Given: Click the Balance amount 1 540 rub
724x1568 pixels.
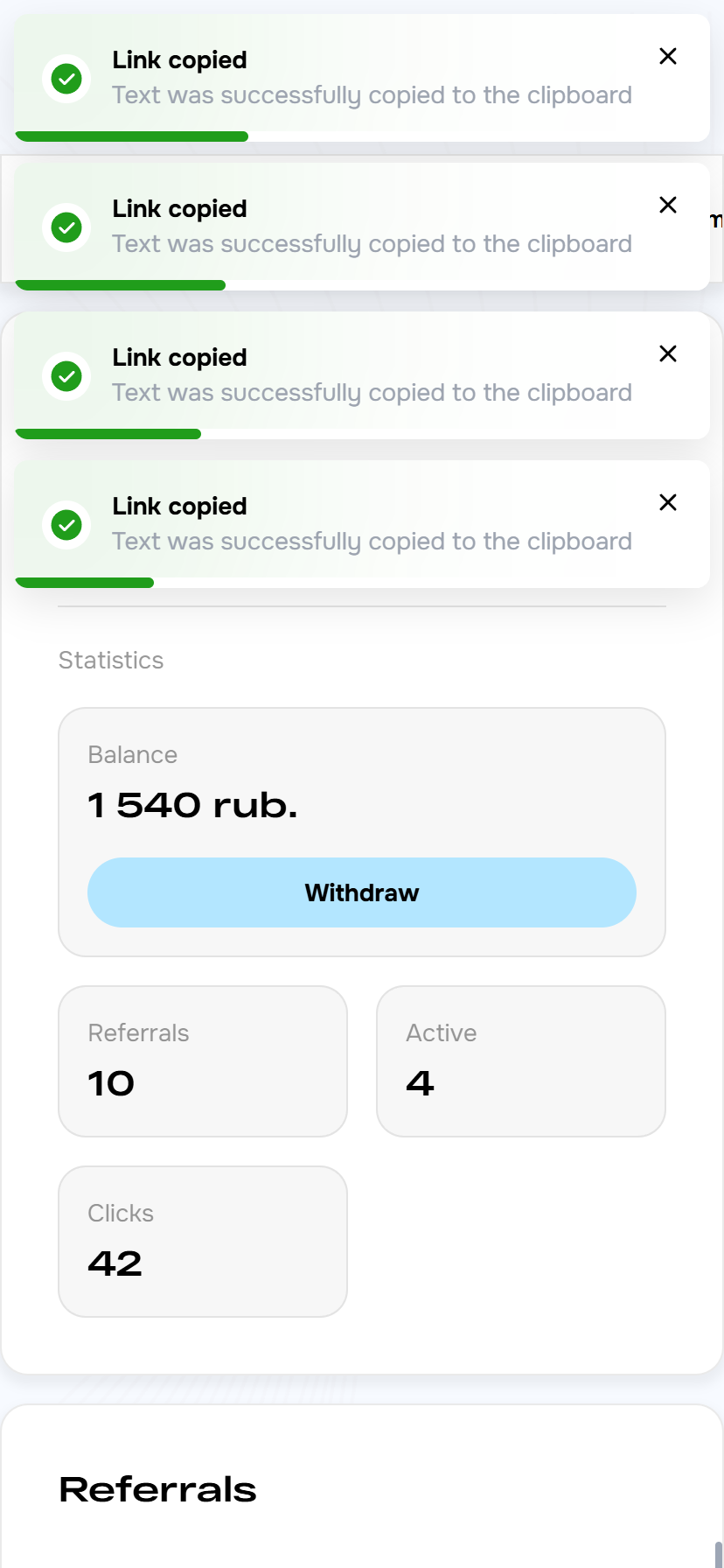Looking at the screenshot, I should pos(192,804).
